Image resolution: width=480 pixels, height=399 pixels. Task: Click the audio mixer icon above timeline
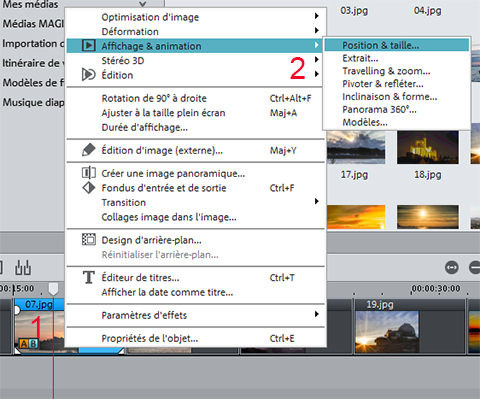click(x=23, y=267)
